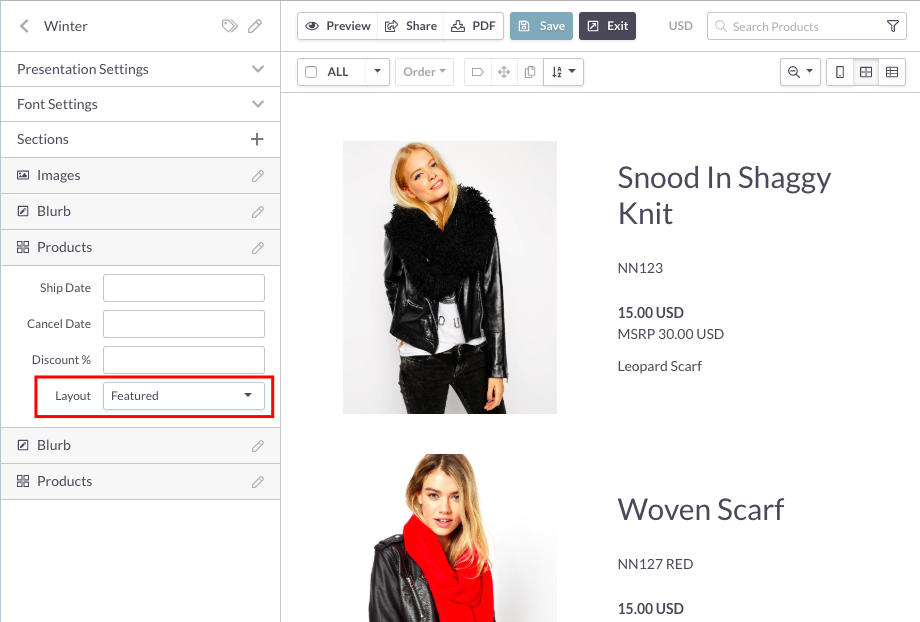This screenshot has width=920, height=622.
Task: Click the label tag icon in the toolbar
Action: click(x=478, y=72)
